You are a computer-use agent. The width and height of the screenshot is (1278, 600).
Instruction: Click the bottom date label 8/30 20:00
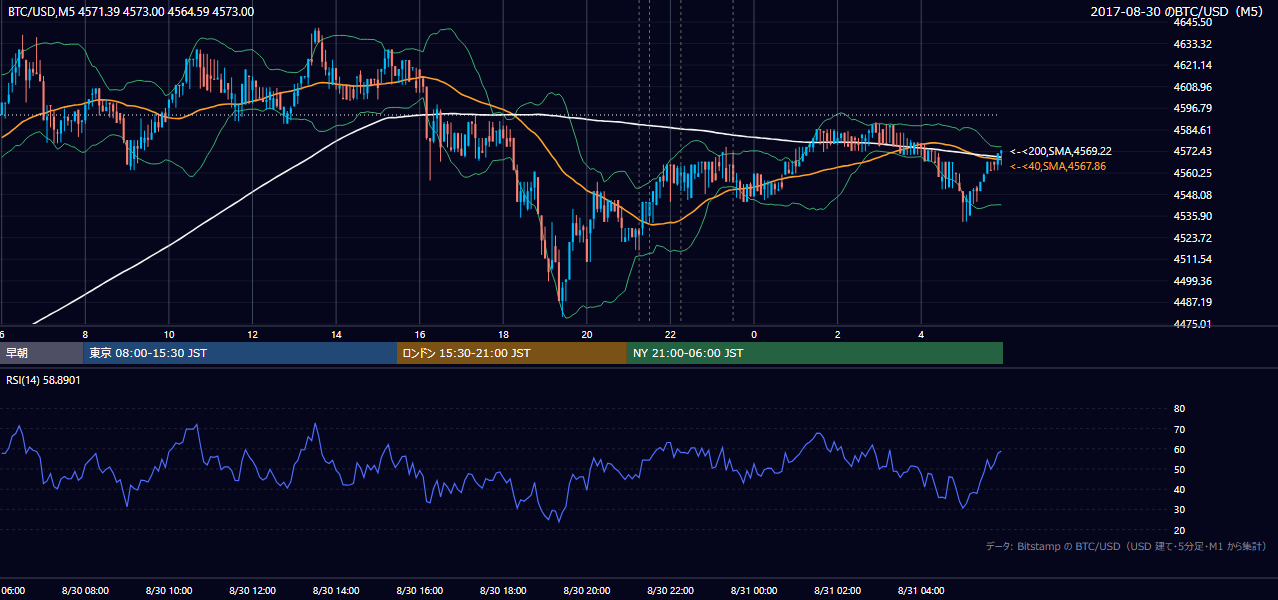click(587, 591)
